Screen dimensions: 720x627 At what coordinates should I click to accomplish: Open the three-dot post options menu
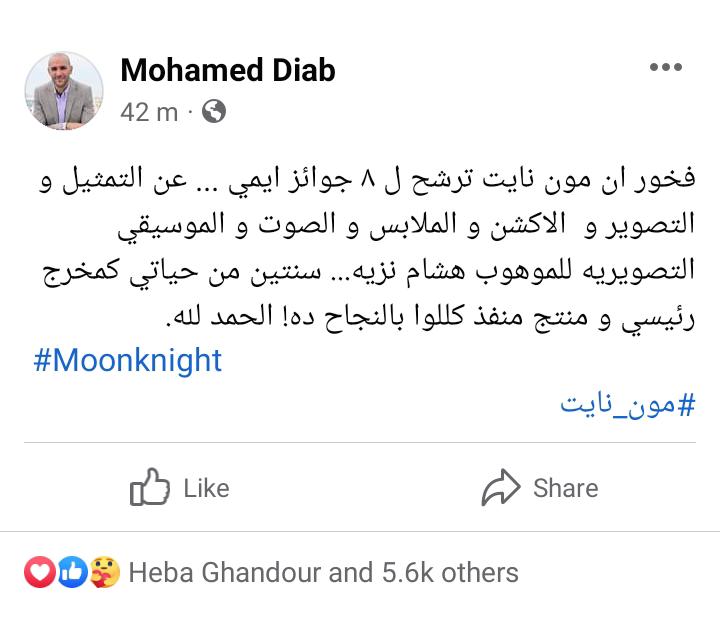tap(665, 68)
